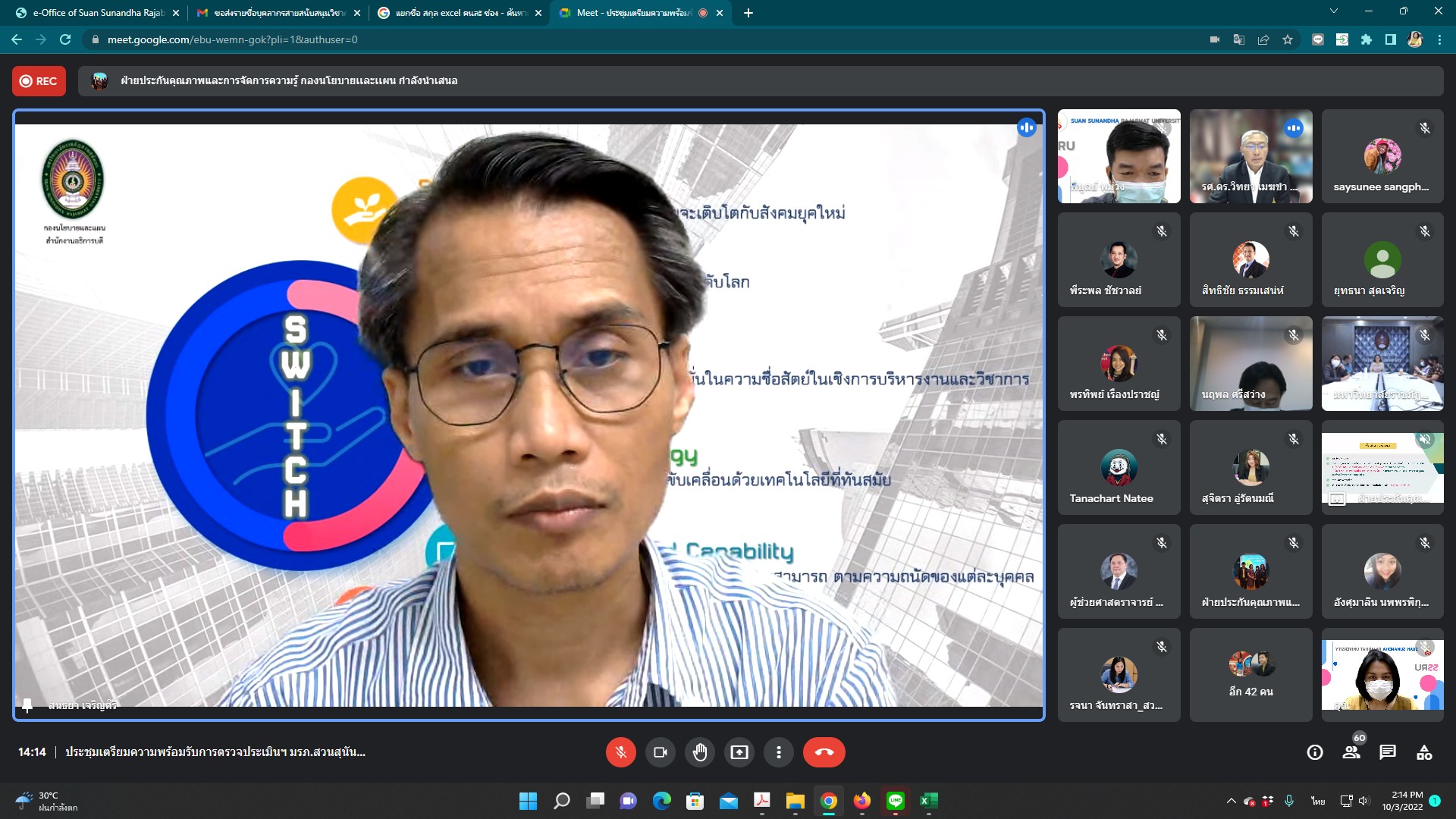Screen dimensions: 1456x819
Task: Open more options three-dot menu
Action: tap(778, 752)
